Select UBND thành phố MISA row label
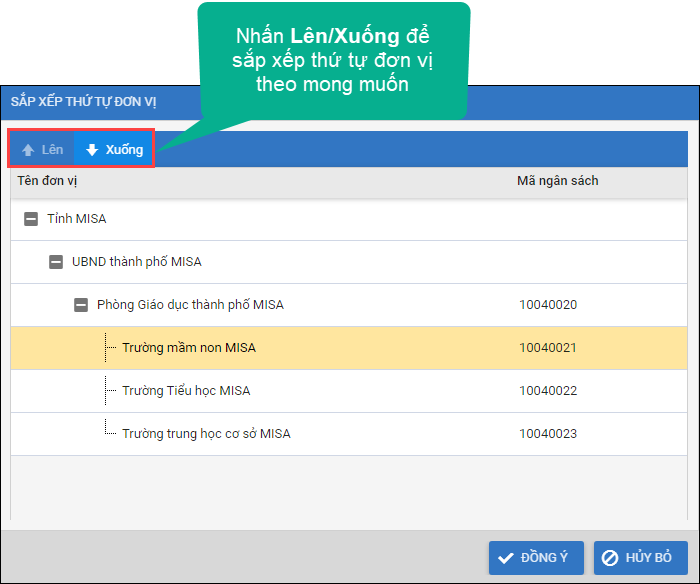This screenshot has height=584, width=700. 136,262
